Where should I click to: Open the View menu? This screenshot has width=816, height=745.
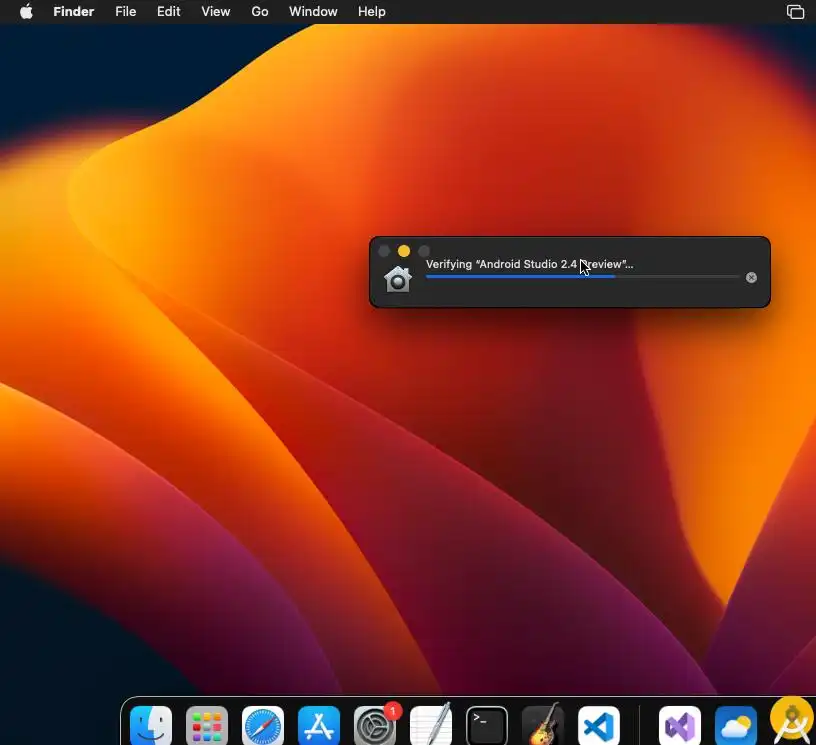pyautogui.click(x=215, y=11)
